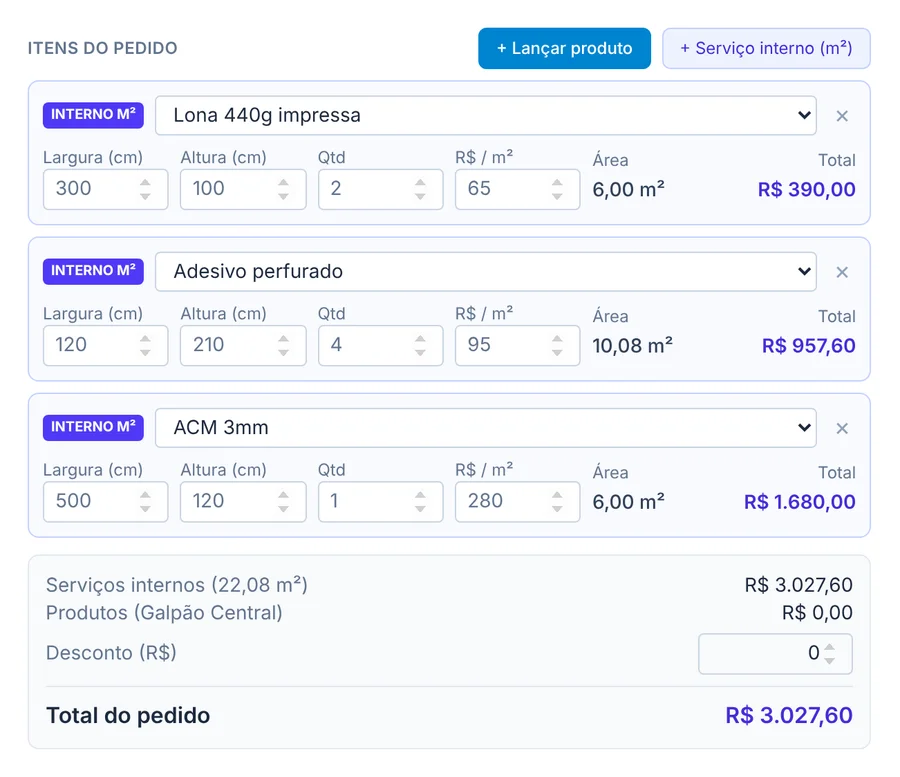900x777 pixels.
Task: Decrease Lona 440g Qtd with down arrow
Action: [x=420, y=196]
